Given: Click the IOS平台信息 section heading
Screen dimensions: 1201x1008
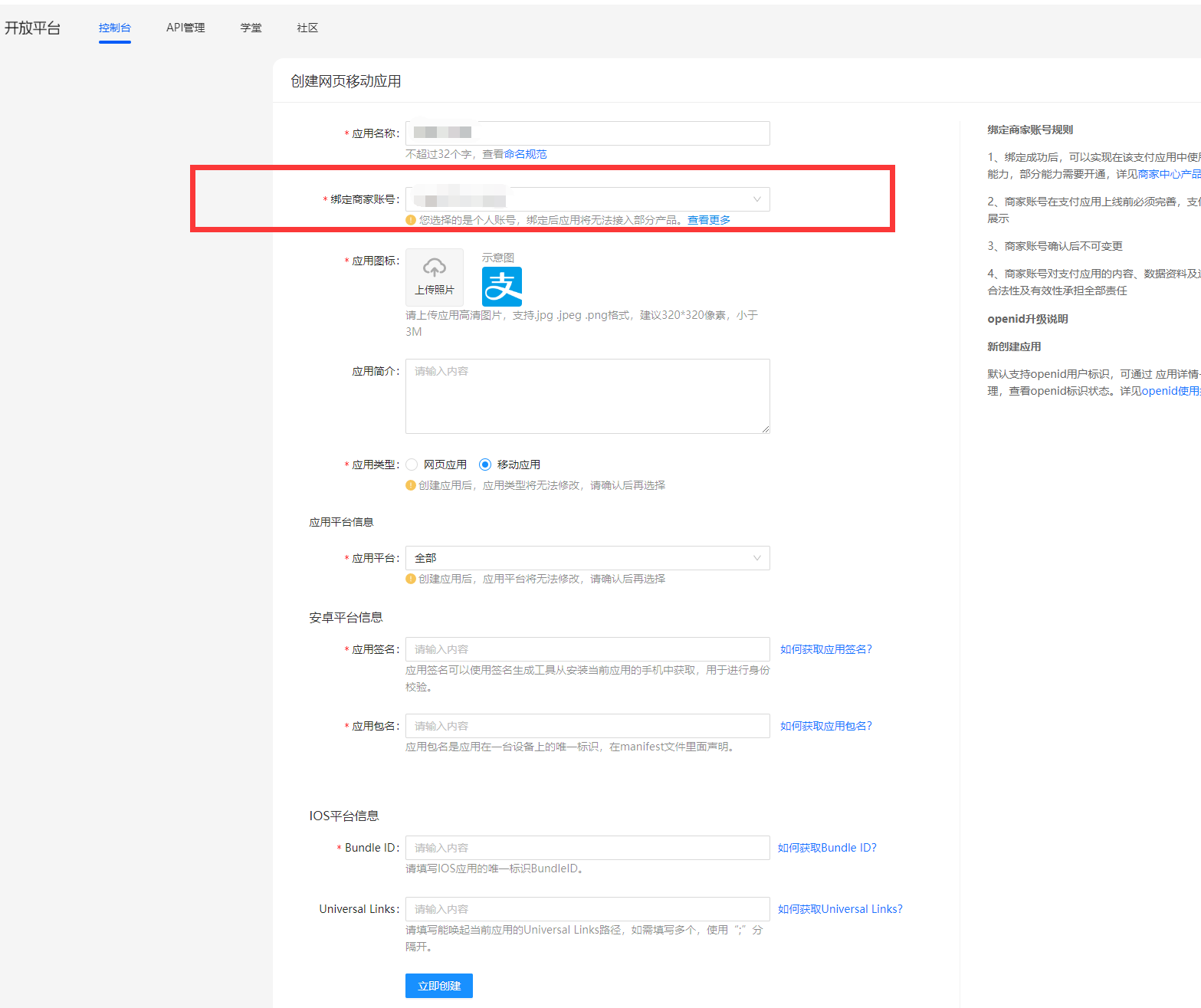Looking at the screenshot, I should [x=344, y=816].
